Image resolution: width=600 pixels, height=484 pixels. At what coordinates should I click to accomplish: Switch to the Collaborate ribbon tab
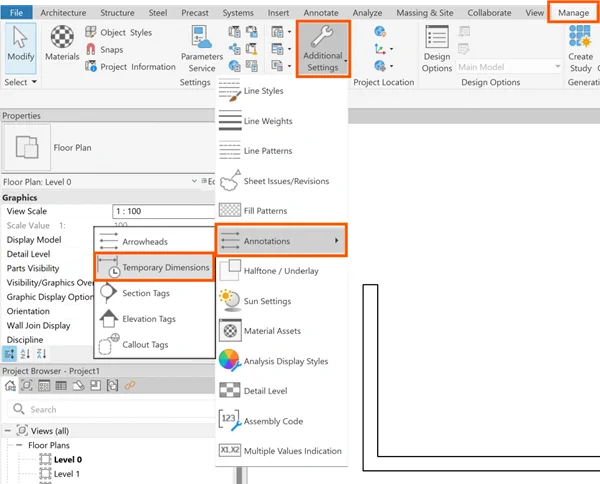click(x=489, y=13)
